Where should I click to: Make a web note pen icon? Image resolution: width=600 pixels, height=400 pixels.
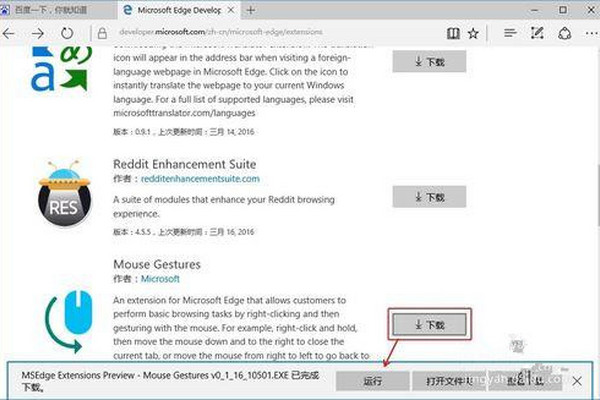[x=537, y=33]
